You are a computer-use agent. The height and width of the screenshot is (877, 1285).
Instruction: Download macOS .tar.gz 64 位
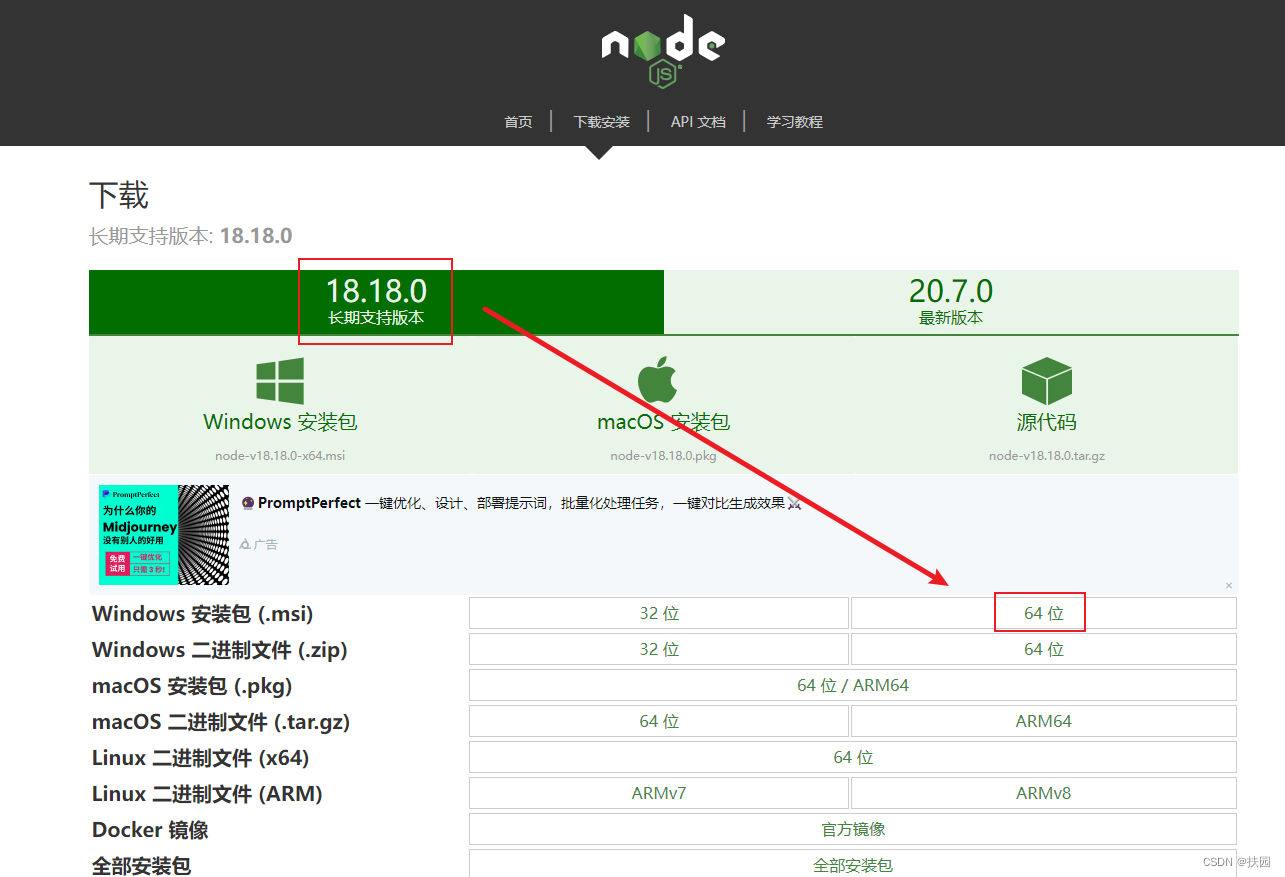659,721
